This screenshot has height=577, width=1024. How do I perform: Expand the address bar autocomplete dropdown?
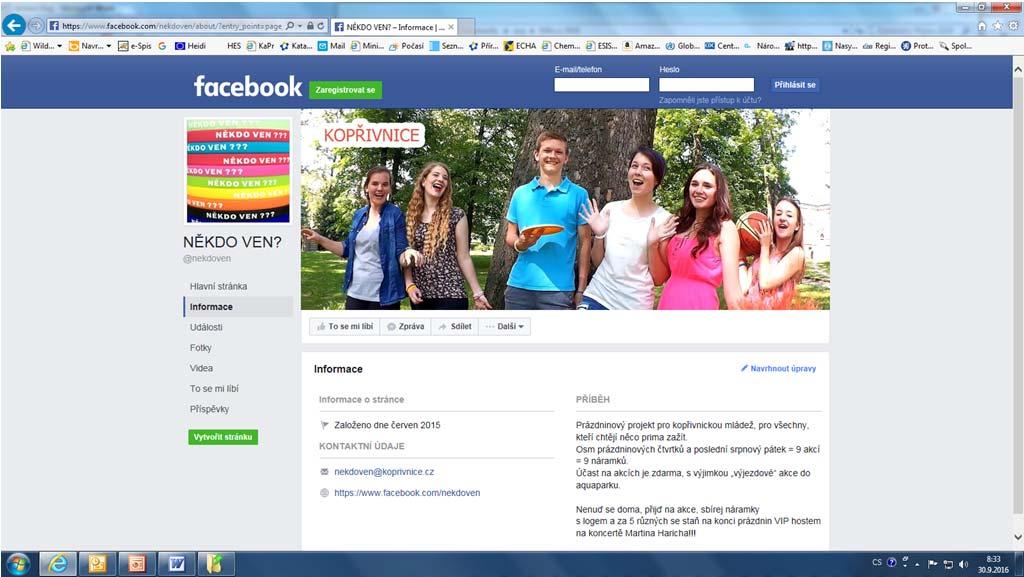point(300,26)
